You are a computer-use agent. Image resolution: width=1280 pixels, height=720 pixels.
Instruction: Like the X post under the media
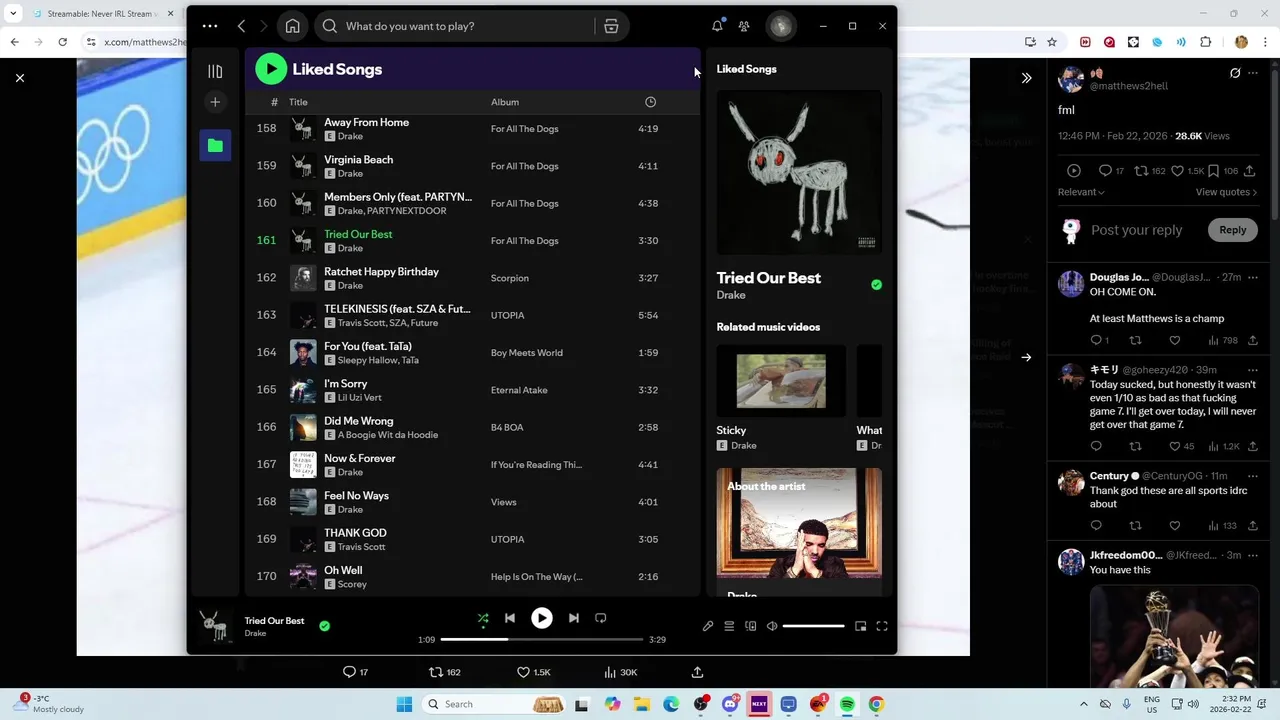tap(523, 672)
